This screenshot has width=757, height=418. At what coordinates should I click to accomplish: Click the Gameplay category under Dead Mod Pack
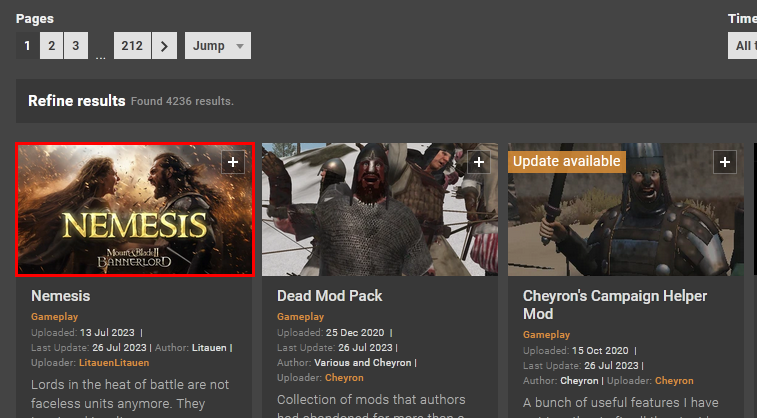[300, 317]
